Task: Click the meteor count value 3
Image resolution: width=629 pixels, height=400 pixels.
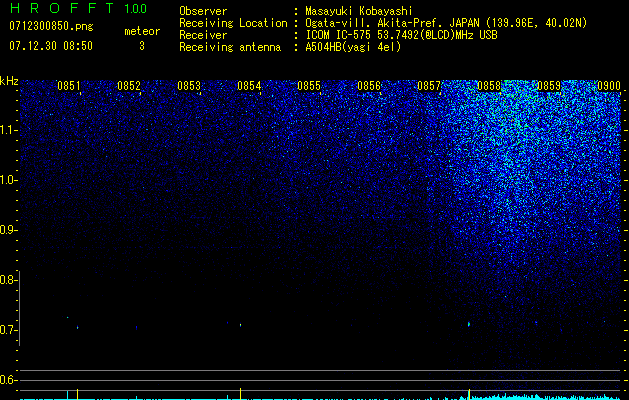Action: coord(142,46)
